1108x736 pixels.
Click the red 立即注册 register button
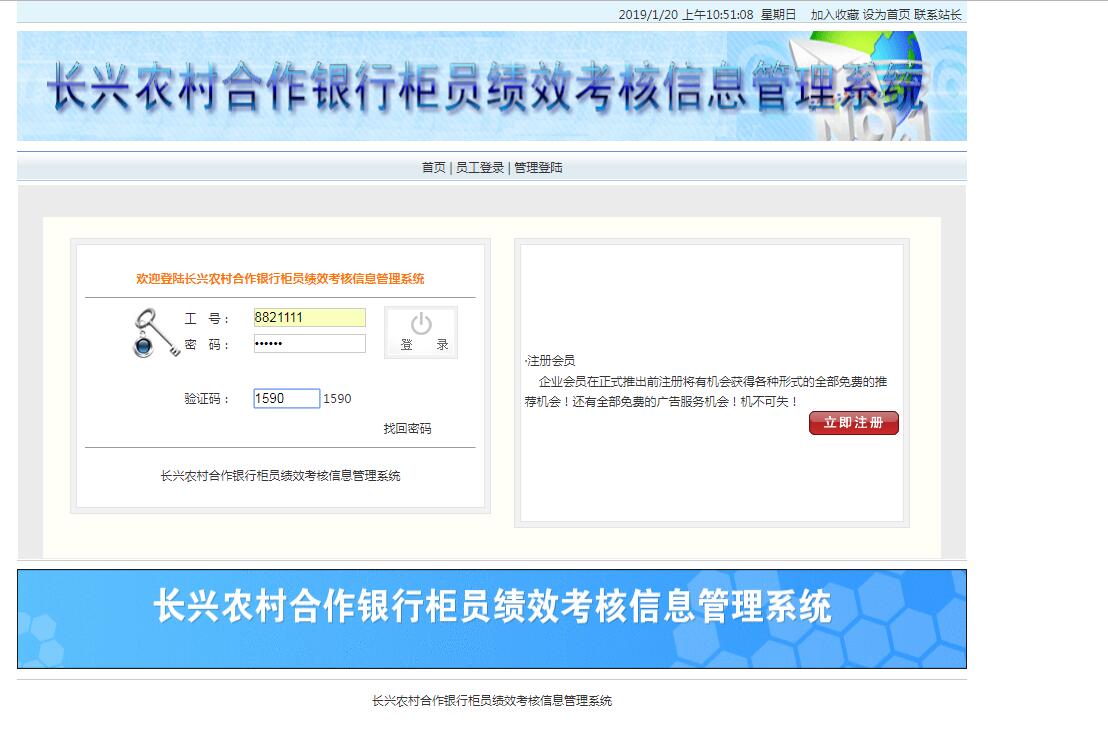854,422
